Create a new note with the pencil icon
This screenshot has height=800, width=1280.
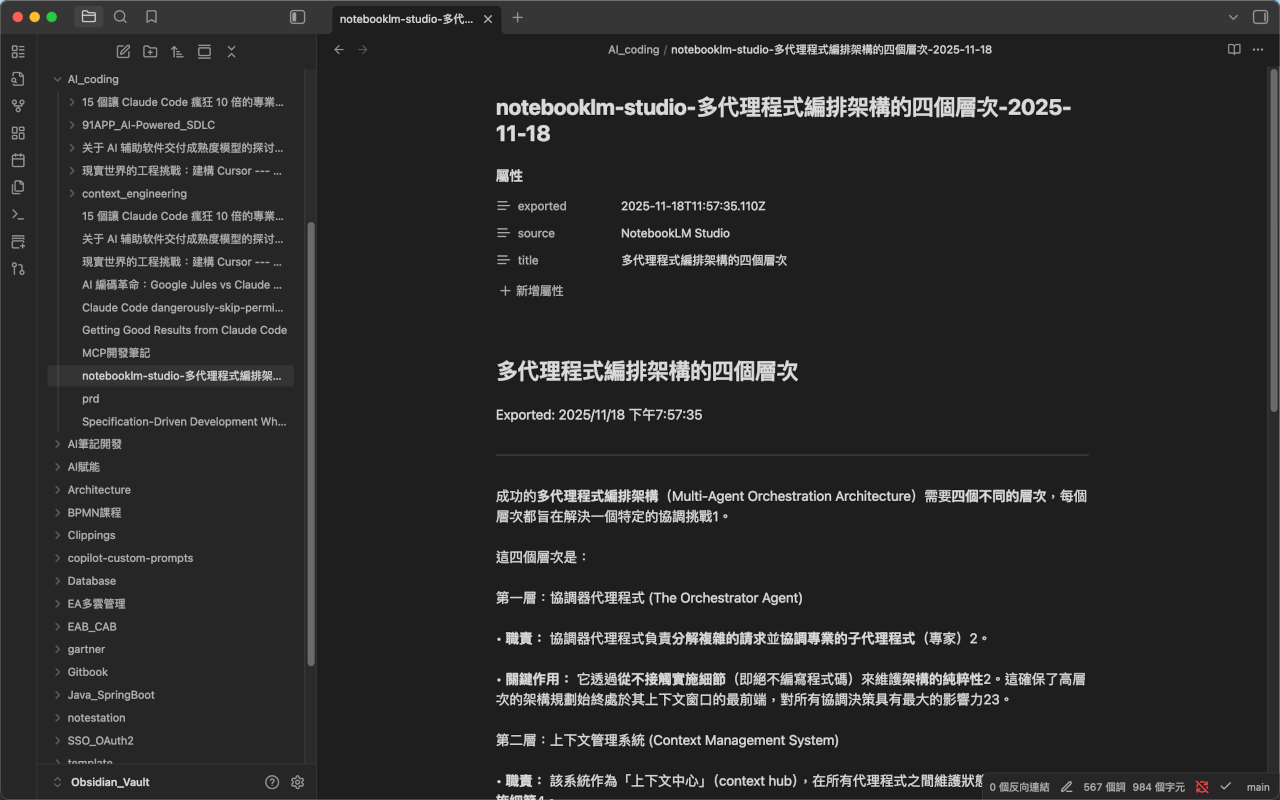point(123,51)
